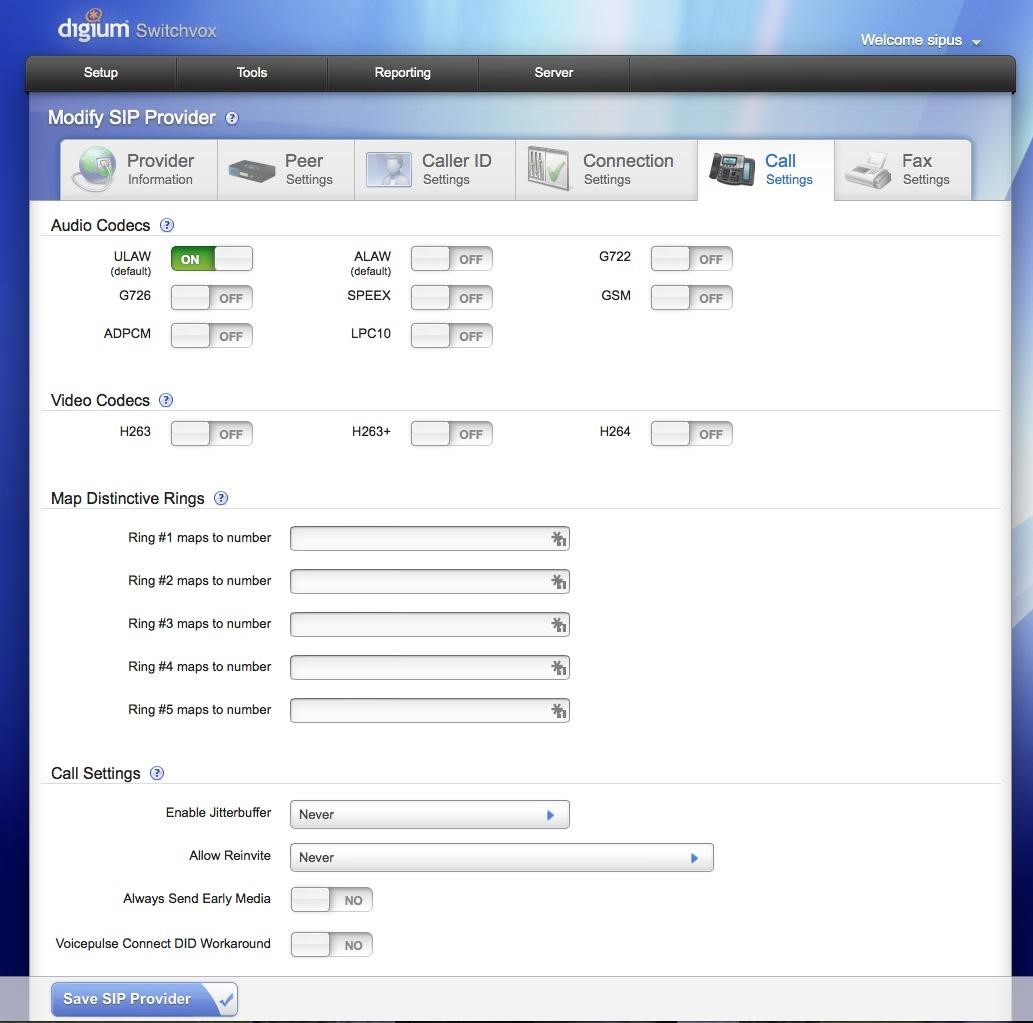Image resolution: width=1033 pixels, height=1023 pixels.
Task: Click the Map Distinctive Rings help icon
Action: [221, 499]
